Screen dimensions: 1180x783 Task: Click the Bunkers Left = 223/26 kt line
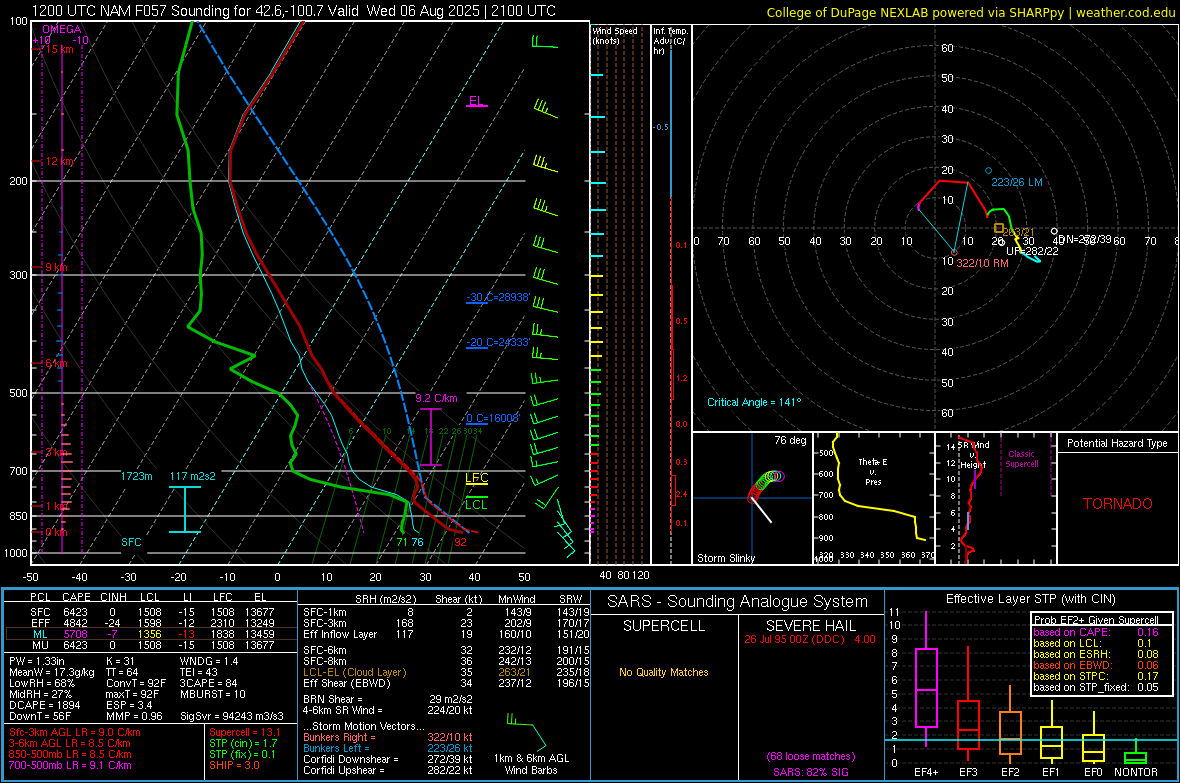click(x=388, y=748)
